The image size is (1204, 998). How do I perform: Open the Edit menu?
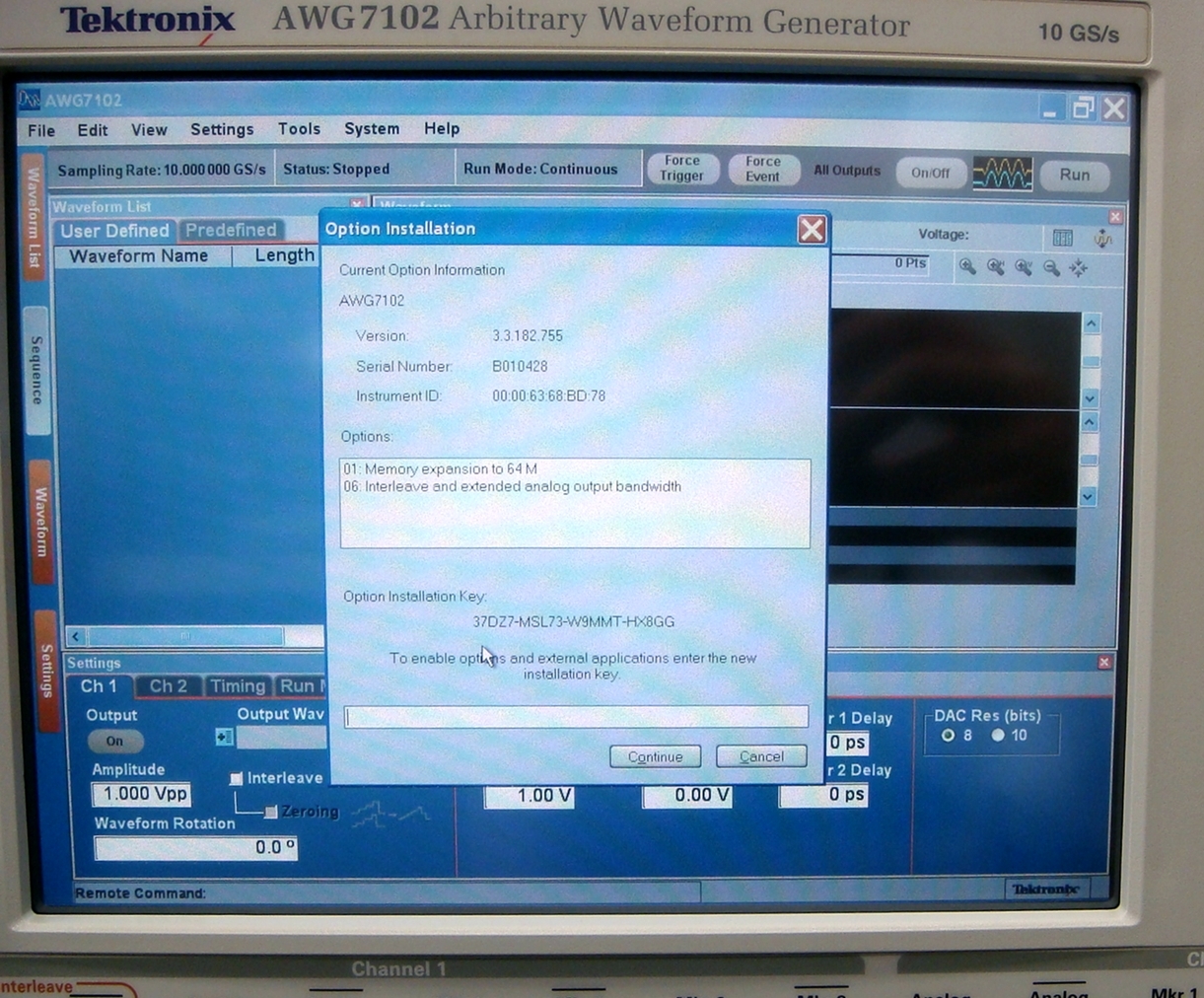93,130
